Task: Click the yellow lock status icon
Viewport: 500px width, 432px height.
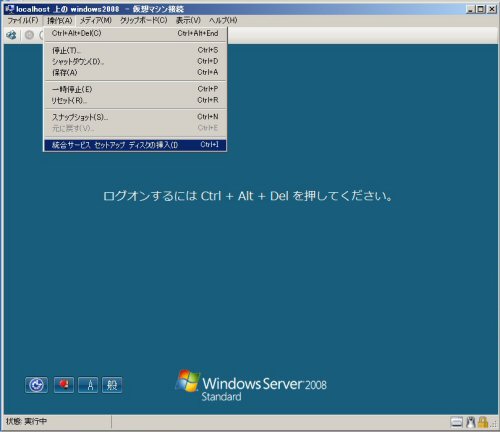Action: pos(483,422)
